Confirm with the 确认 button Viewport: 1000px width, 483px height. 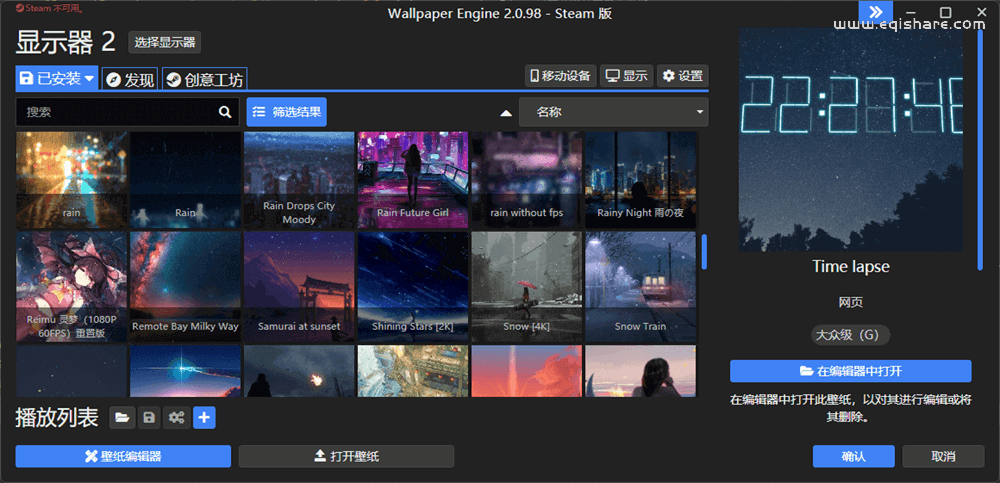853,456
